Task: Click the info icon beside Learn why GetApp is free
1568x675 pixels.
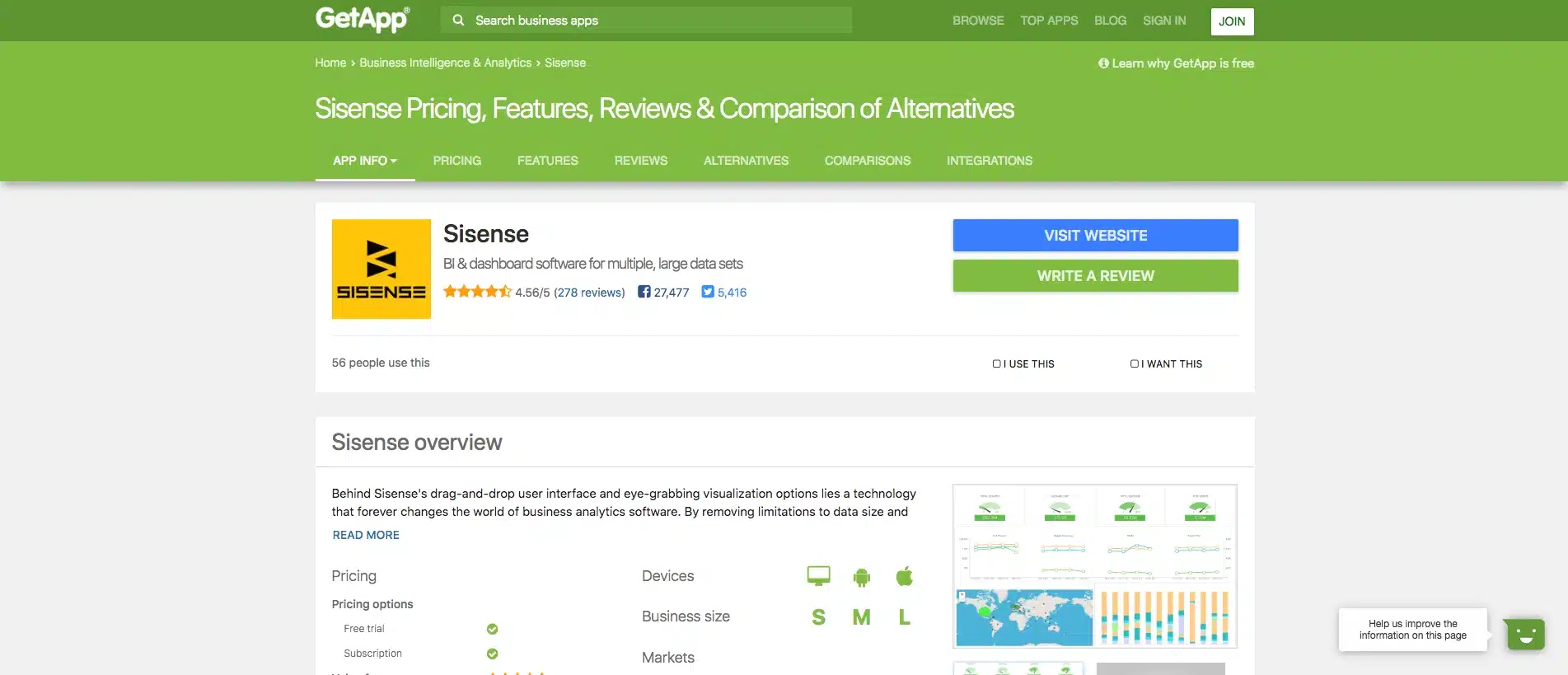Action: point(1104,62)
